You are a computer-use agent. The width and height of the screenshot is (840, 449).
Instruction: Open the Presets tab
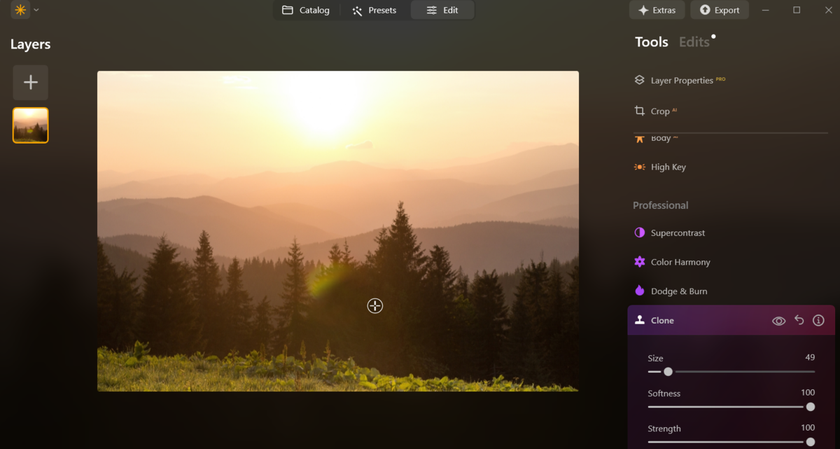(374, 10)
